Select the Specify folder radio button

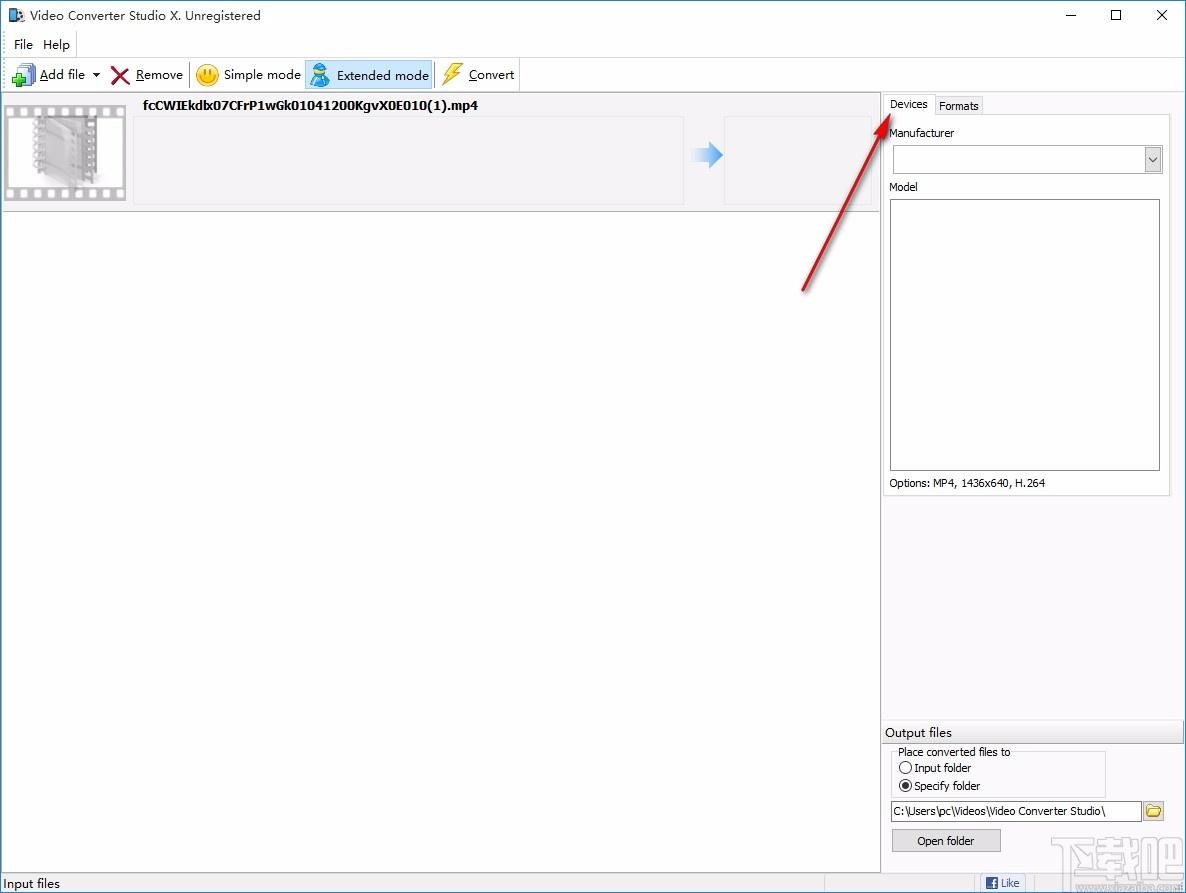pyautogui.click(x=905, y=786)
